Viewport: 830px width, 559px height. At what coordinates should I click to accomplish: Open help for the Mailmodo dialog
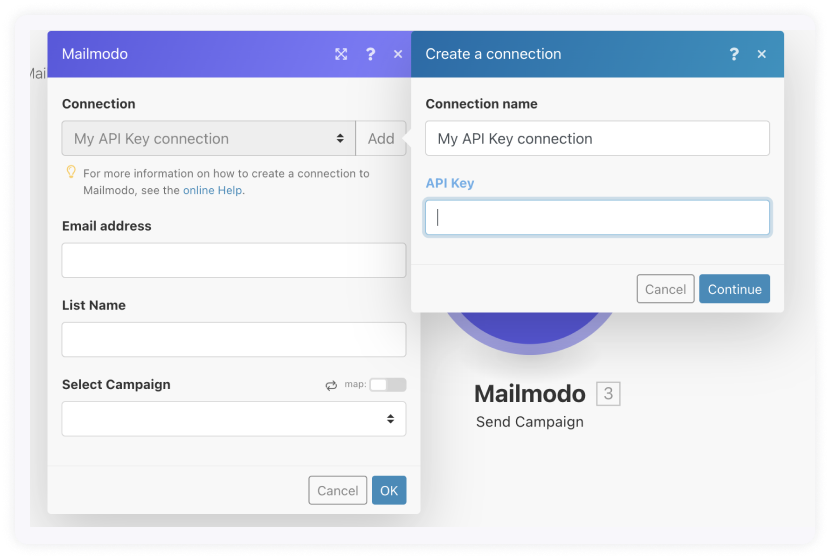(371, 54)
